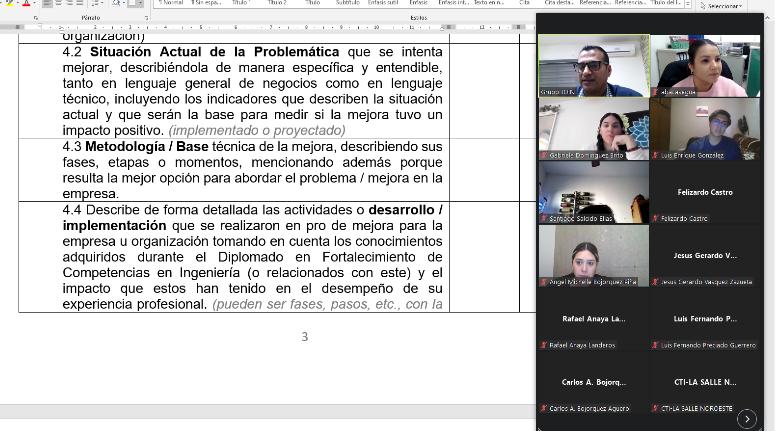Open paragraph shading dropdown

(x=122, y=3)
